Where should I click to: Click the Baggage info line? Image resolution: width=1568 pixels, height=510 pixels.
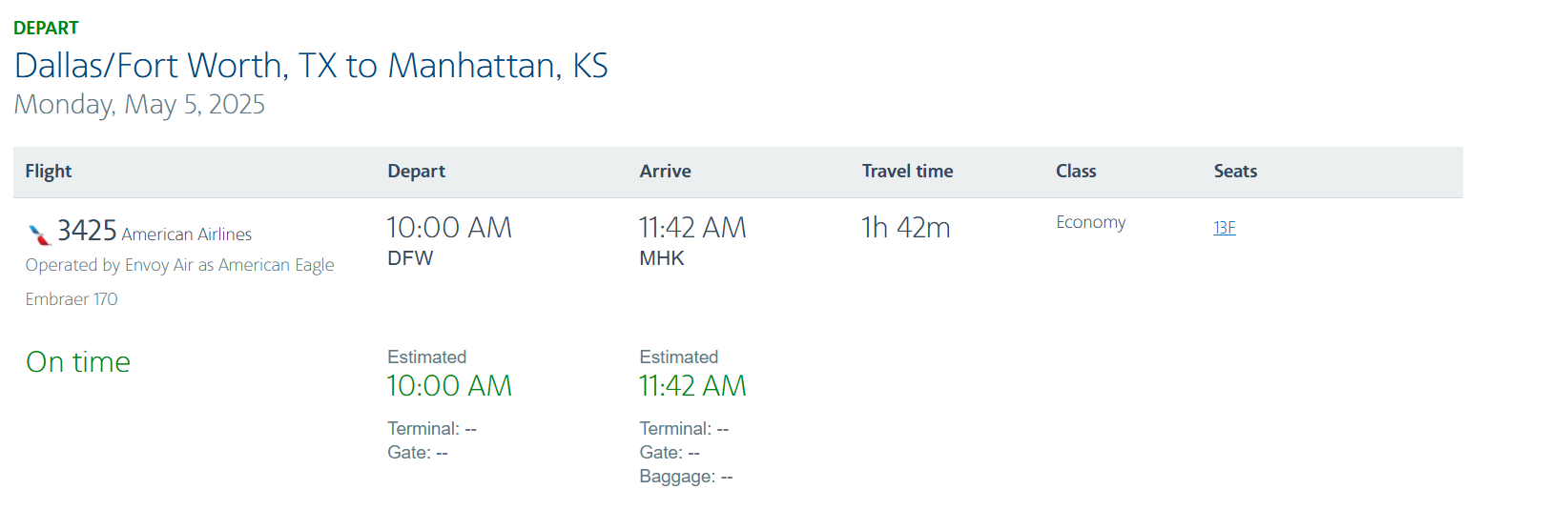[686, 477]
